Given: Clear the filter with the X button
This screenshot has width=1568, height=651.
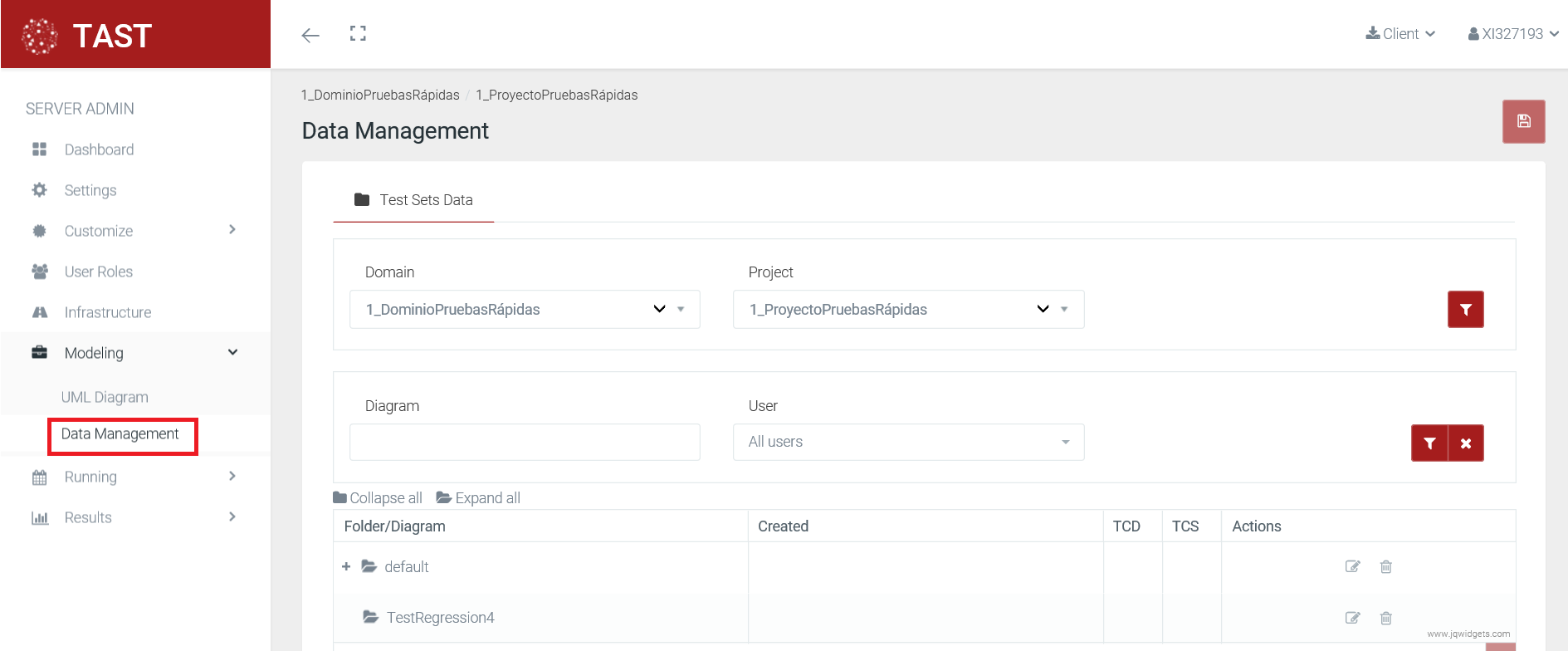Looking at the screenshot, I should coord(1466,443).
